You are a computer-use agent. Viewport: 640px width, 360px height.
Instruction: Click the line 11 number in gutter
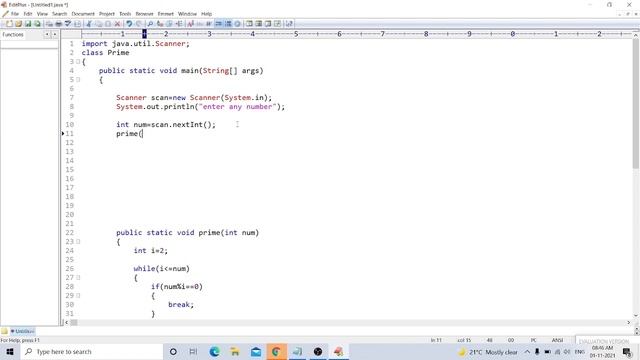pyautogui.click(x=70, y=133)
